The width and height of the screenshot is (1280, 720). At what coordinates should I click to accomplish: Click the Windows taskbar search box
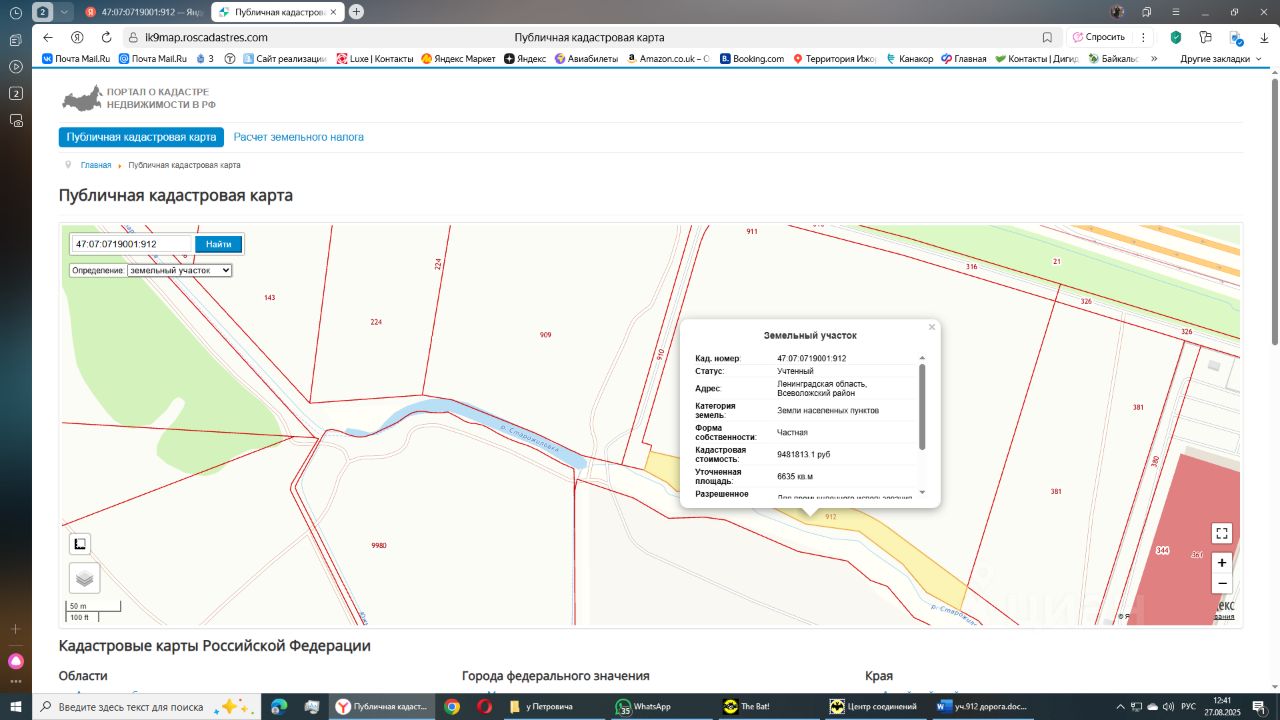coord(145,706)
